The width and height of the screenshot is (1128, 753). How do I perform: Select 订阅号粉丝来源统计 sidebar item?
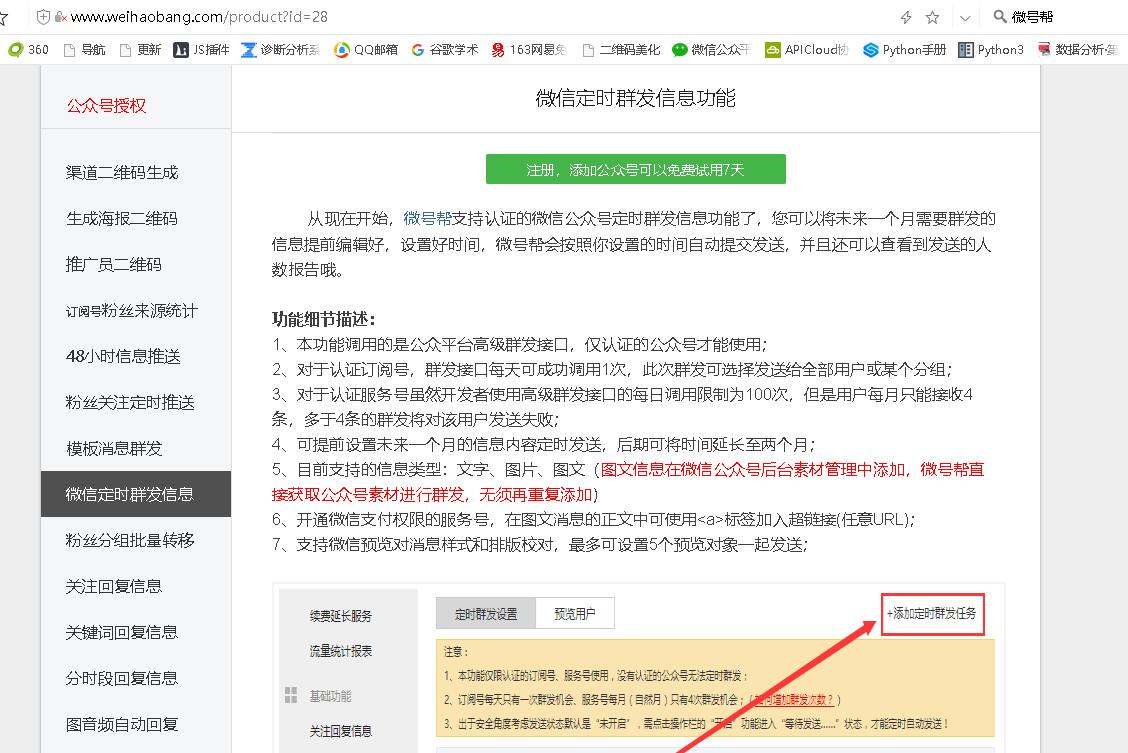point(132,311)
